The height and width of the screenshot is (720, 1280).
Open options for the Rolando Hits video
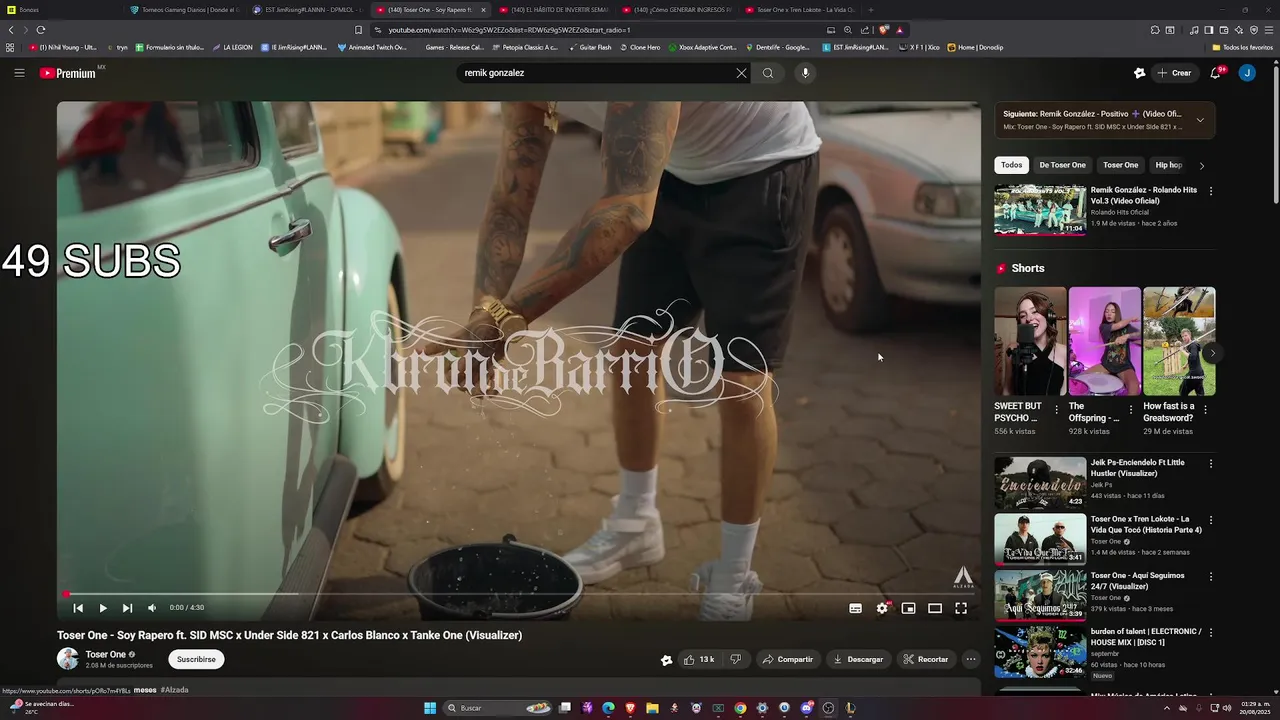pos(1211,191)
